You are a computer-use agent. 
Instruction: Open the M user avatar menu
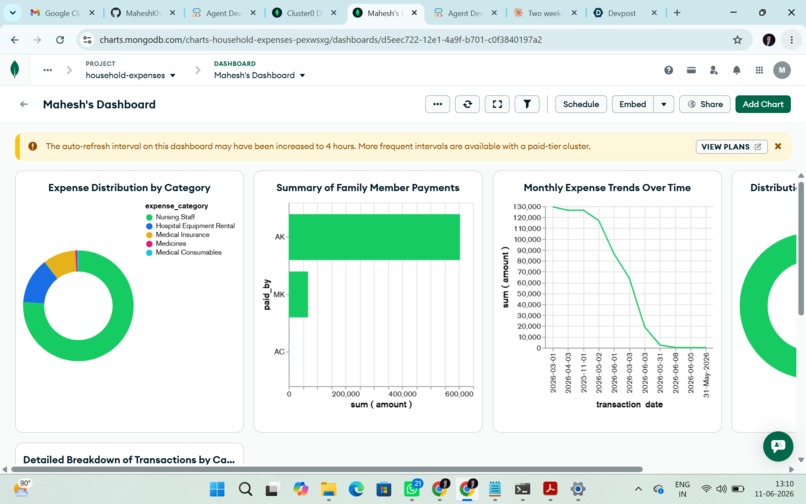pyautogui.click(x=782, y=70)
